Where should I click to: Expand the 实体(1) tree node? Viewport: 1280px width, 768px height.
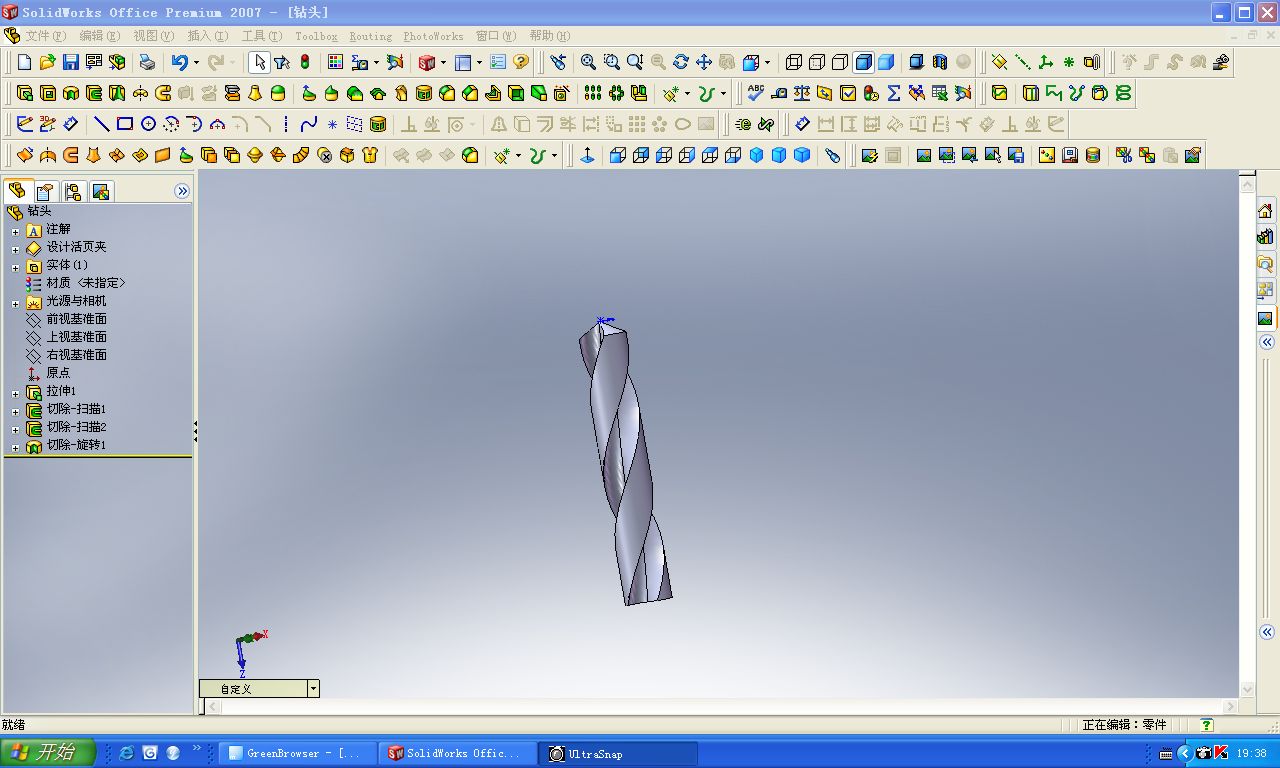click(15, 267)
